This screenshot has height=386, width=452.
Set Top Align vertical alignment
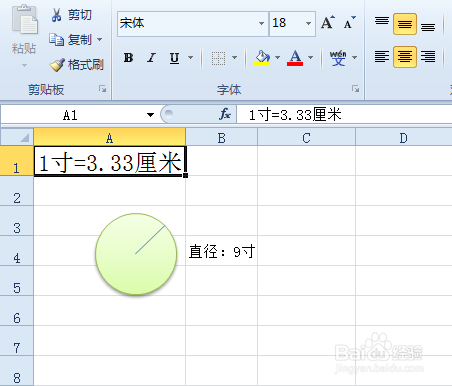[382, 22]
